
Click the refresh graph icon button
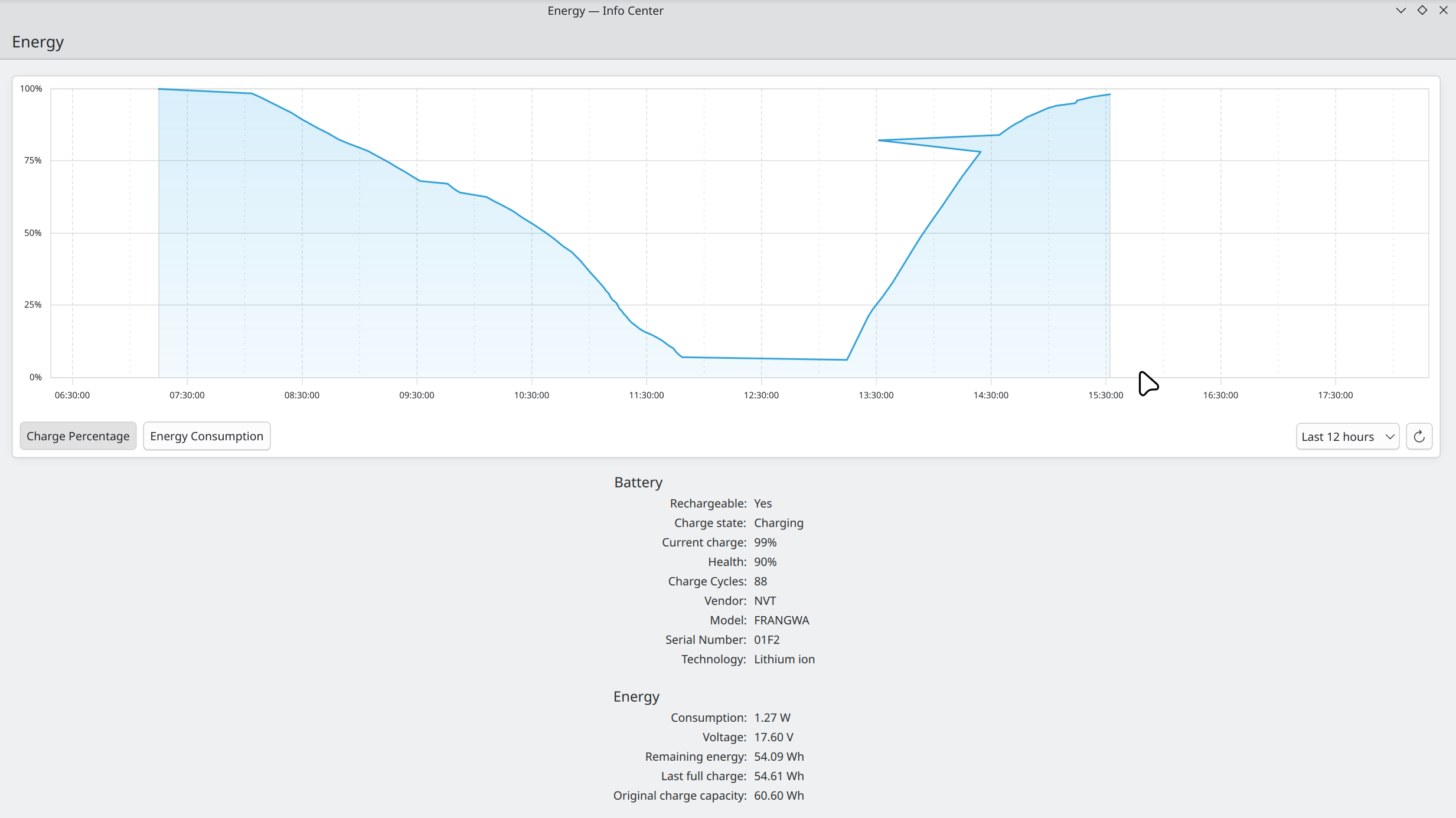(1419, 436)
